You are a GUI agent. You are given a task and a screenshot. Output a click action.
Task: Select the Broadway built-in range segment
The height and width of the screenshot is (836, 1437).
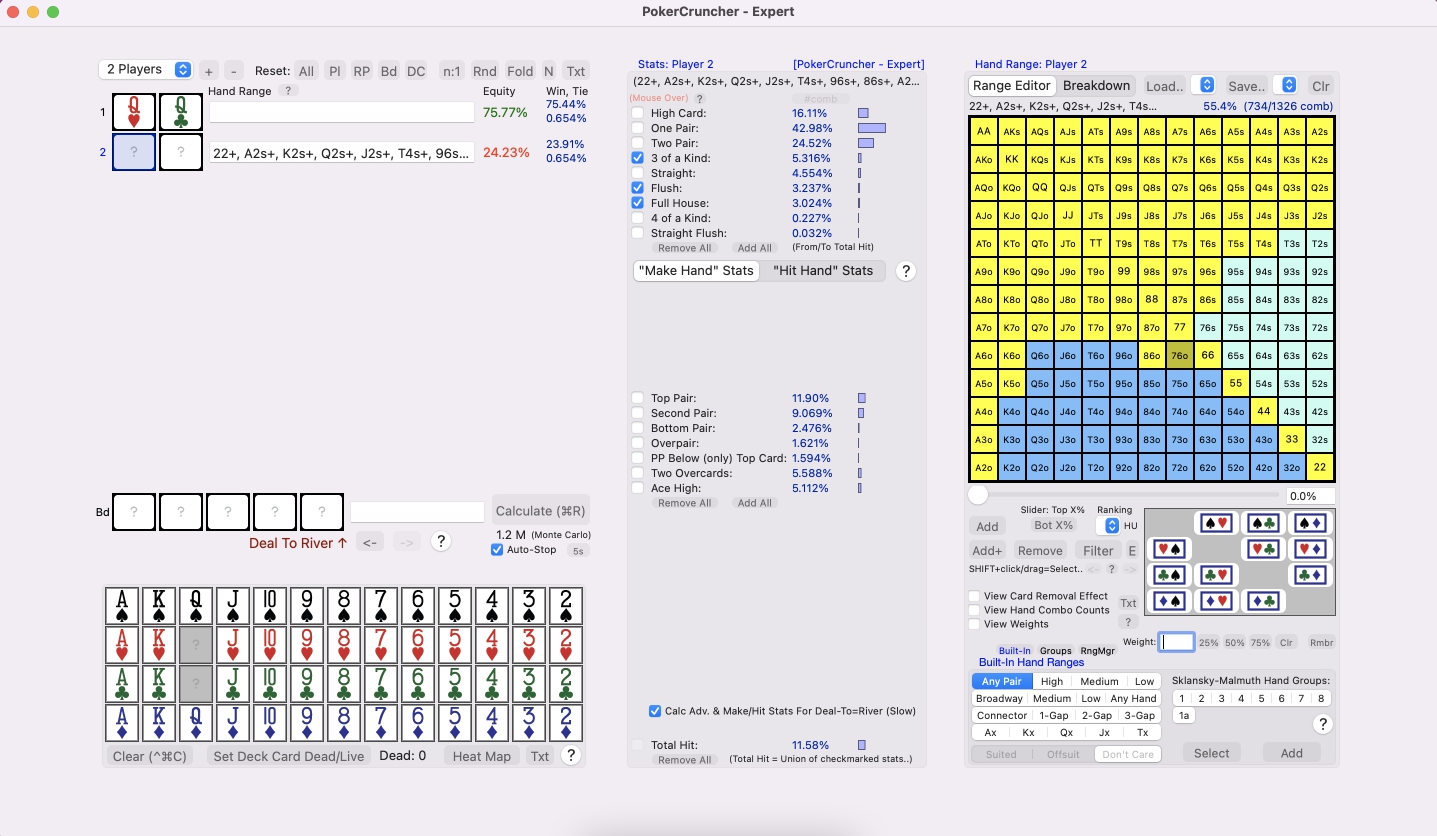[x=1000, y=698]
